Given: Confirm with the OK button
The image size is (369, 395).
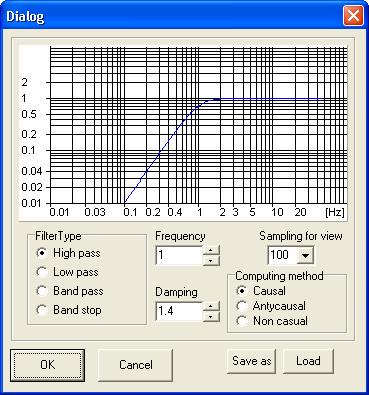Looking at the screenshot, I should 47,365.
